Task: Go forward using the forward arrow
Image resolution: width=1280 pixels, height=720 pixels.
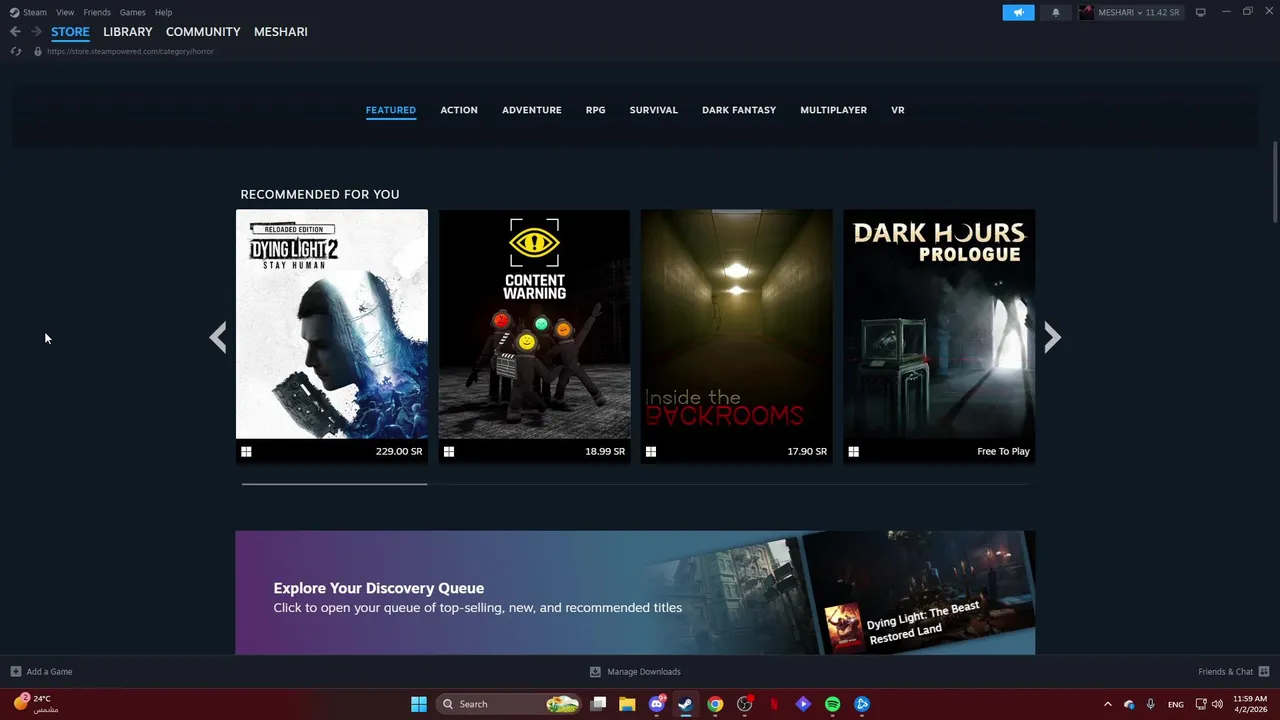Action: [x=36, y=32]
